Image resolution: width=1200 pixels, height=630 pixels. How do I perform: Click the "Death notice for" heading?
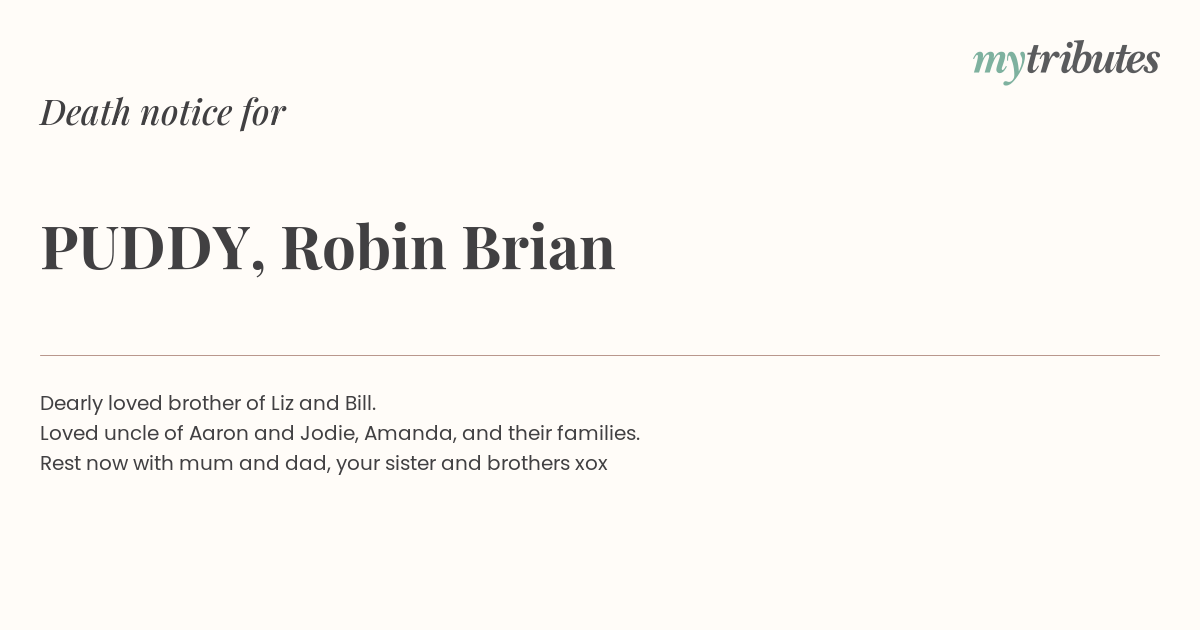pos(163,112)
